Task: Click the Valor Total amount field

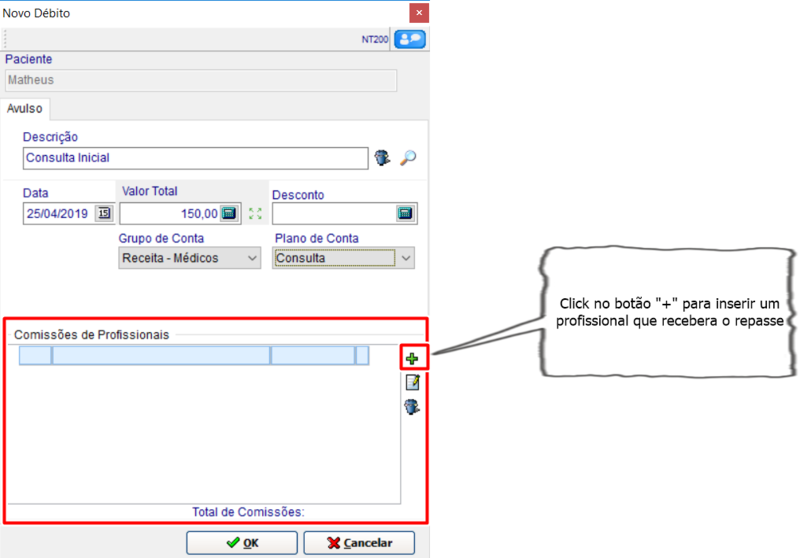Action: point(170,213)
